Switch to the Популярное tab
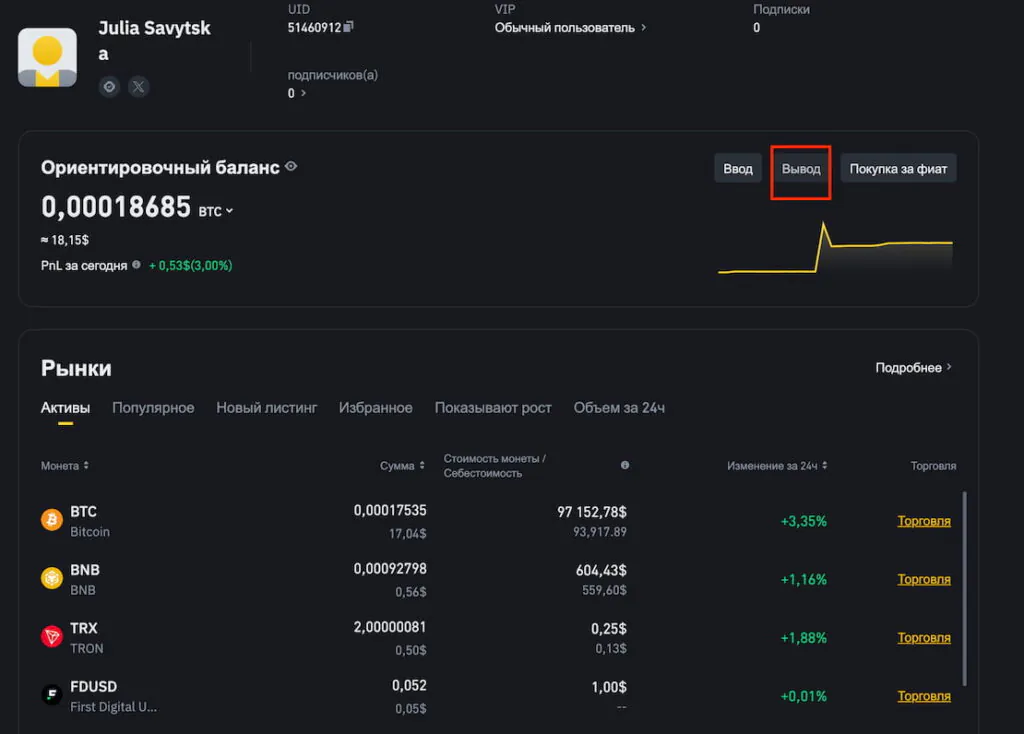 pyautogui.click(x=153, y=407)
